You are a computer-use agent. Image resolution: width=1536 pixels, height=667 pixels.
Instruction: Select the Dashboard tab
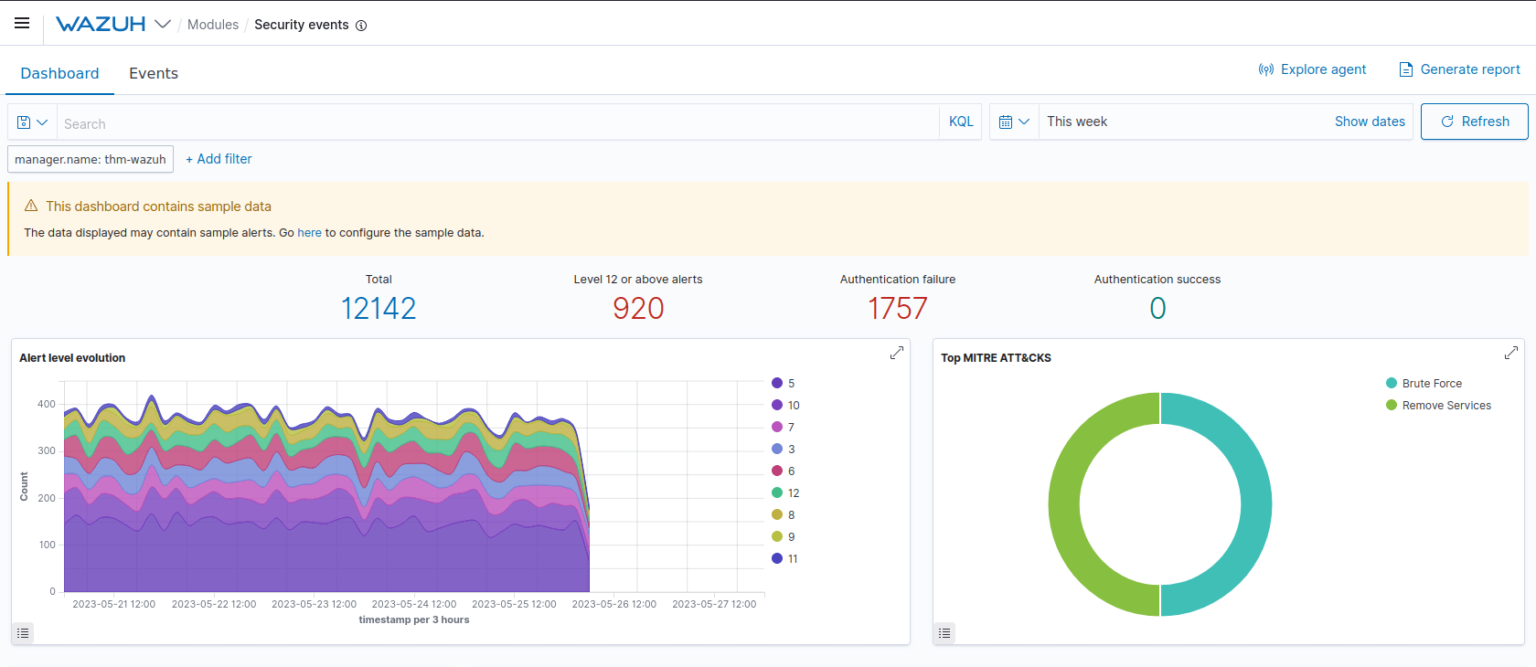[x=60, y=73]
